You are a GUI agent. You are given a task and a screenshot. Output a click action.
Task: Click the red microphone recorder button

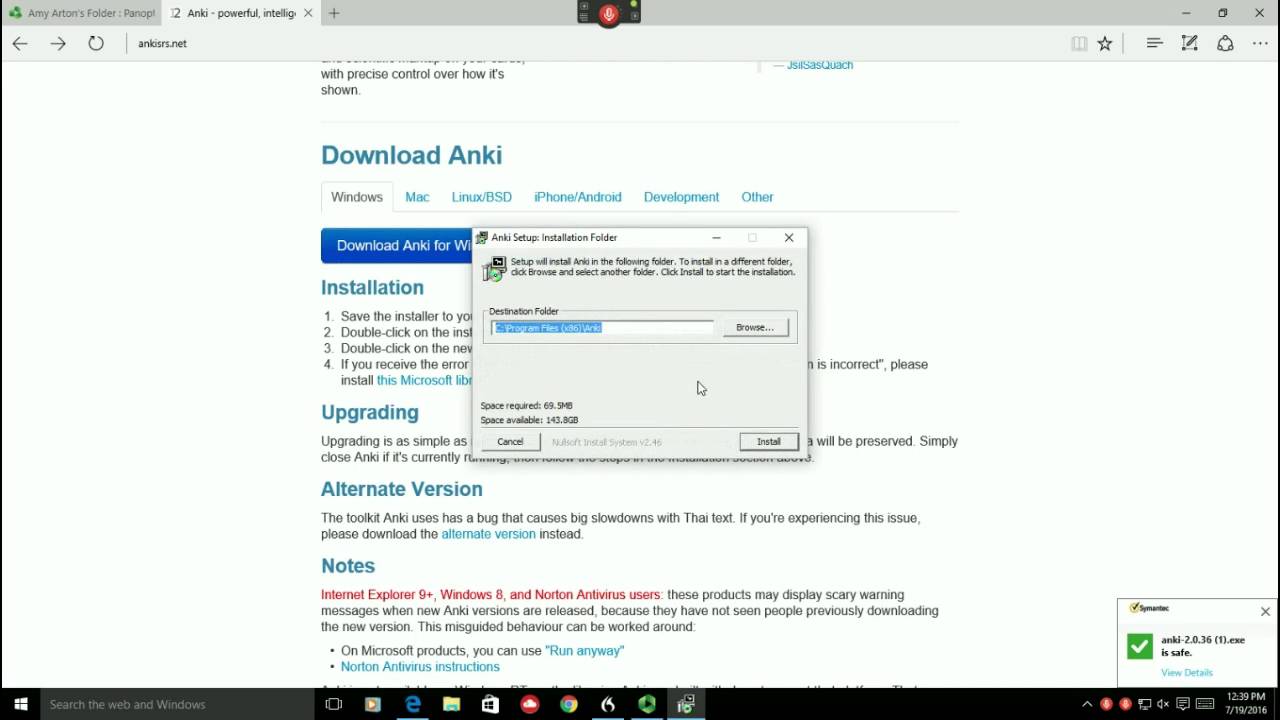point(609,13)
